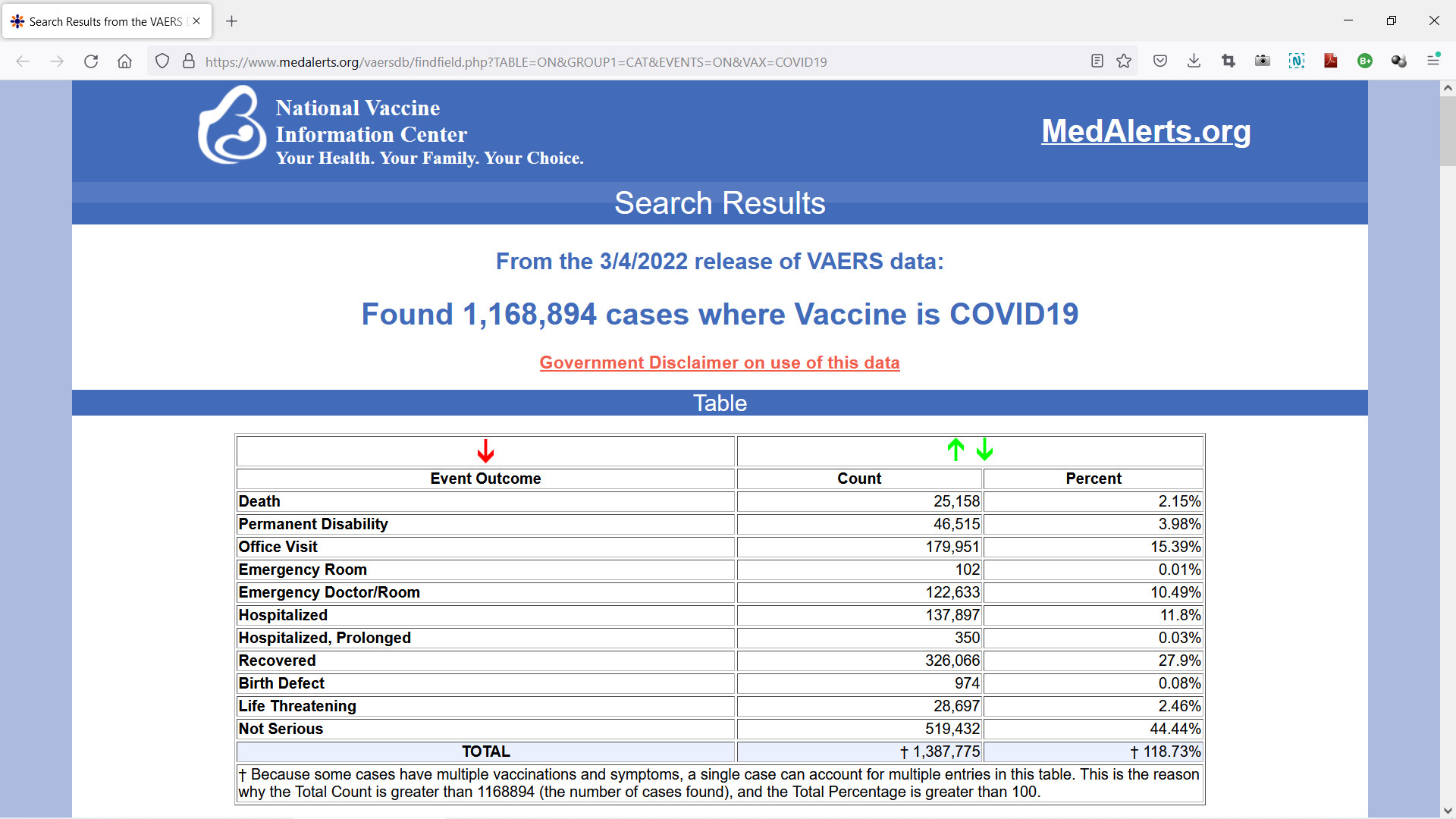Open the Firefox hamburger application menu
The width and height of the screenshot is (1456, 819).
pos(1433,61)
